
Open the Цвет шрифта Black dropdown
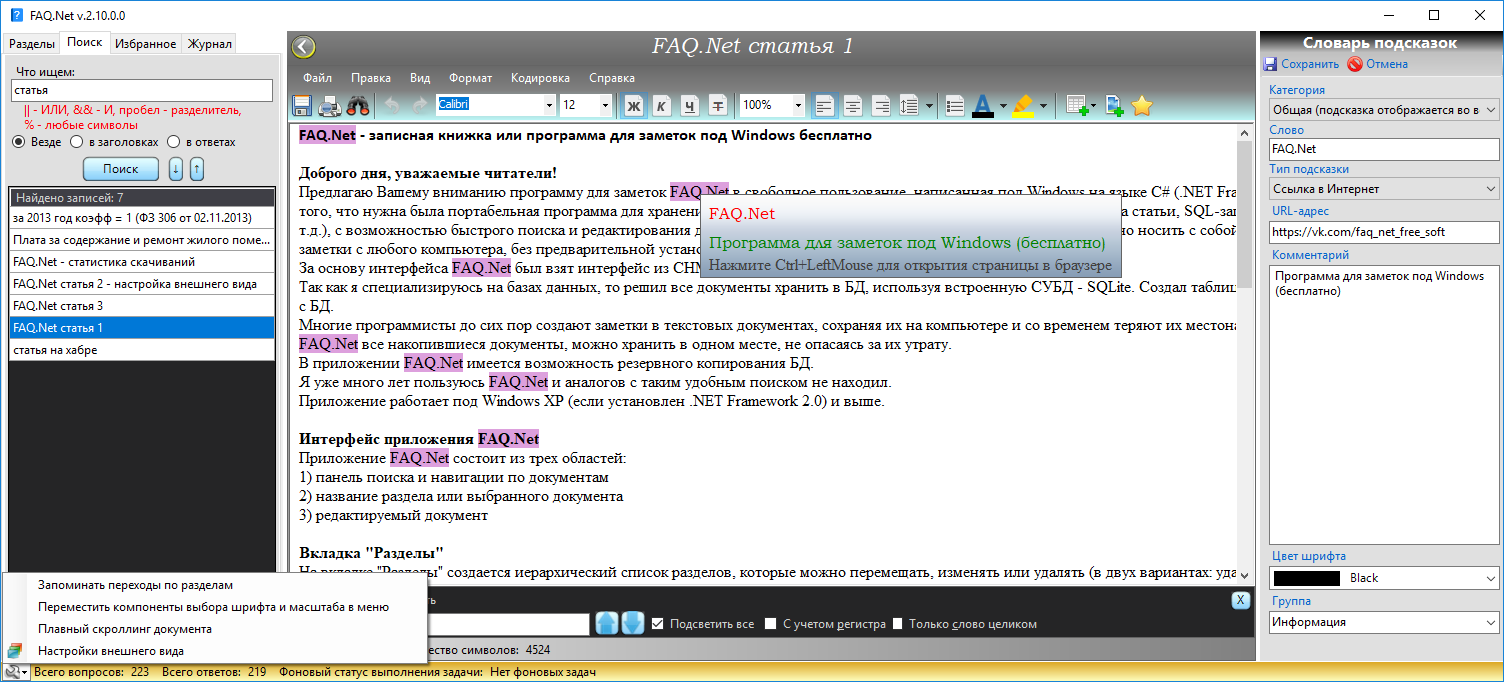pyautogui.click(x=1385, y=578)
